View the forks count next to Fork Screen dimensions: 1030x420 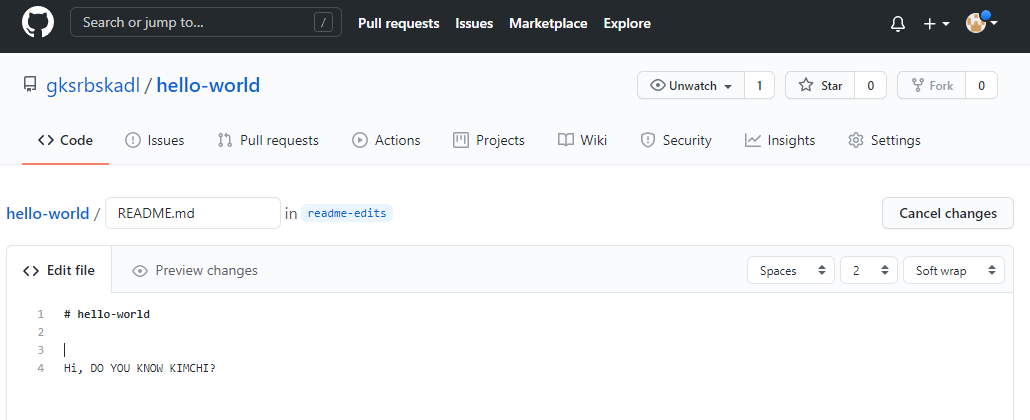tap(981, 85)
